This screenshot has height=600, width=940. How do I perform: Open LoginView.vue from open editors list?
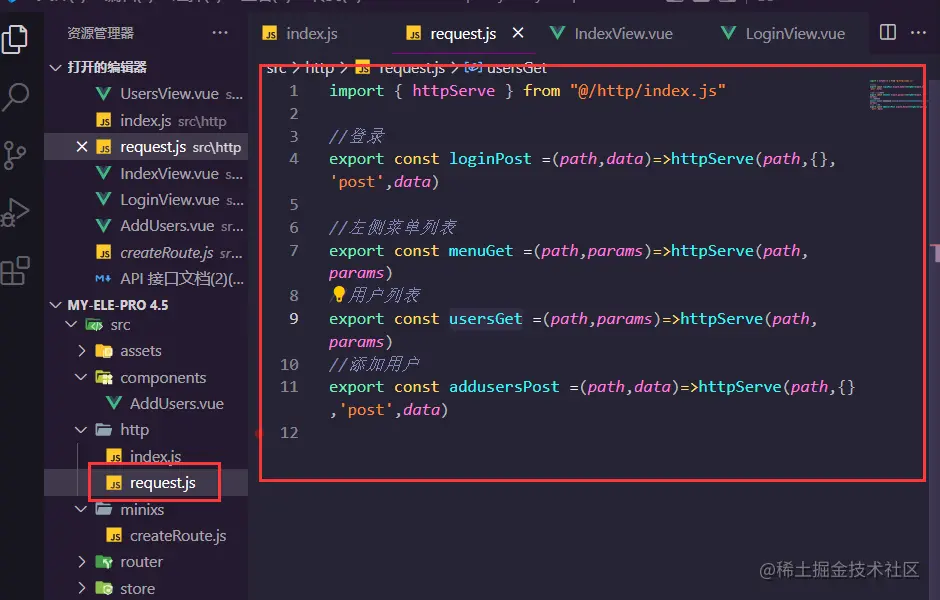click(146, 200)
